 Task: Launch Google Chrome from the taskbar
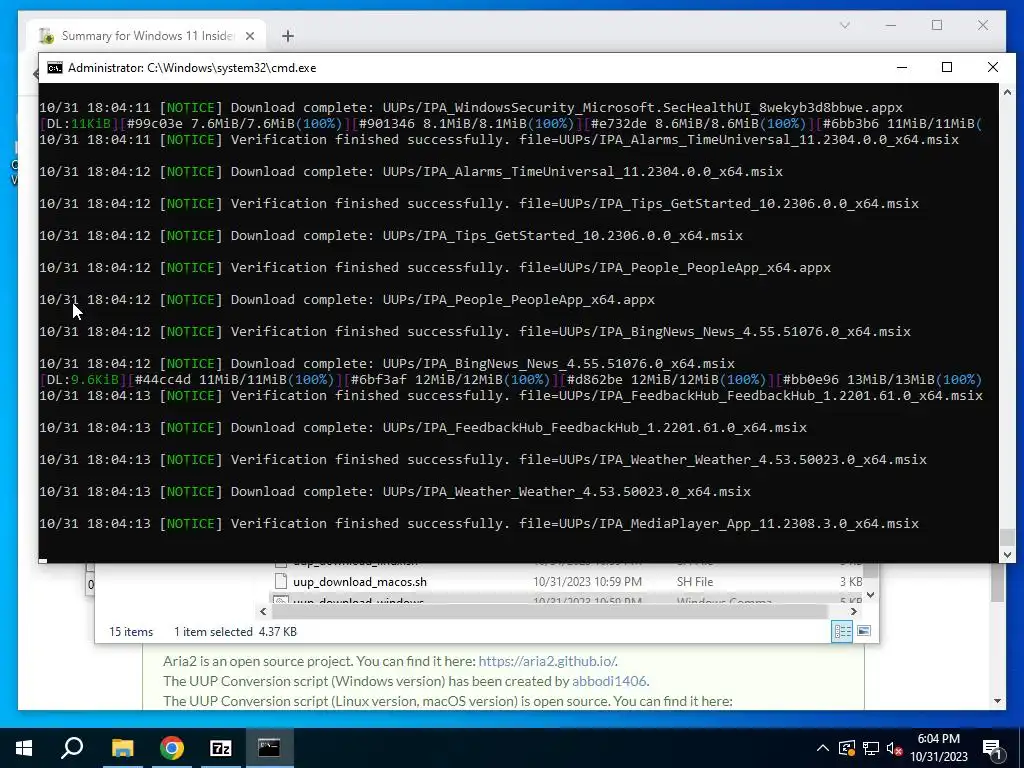coord(172,748)
